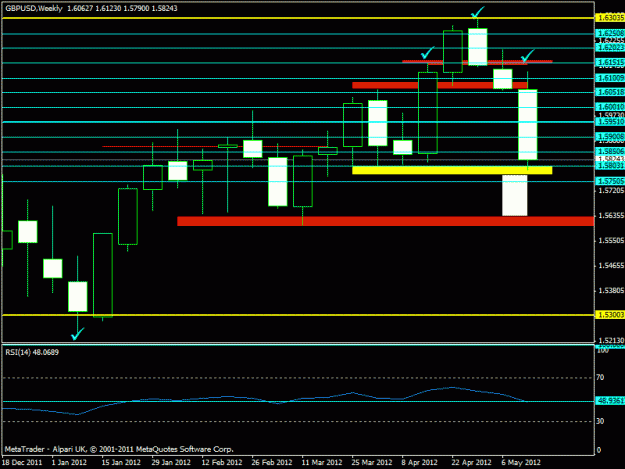Click the 1.56355 price scale value
The height and width of the screenshot is (469, 625).
point(611,216)
